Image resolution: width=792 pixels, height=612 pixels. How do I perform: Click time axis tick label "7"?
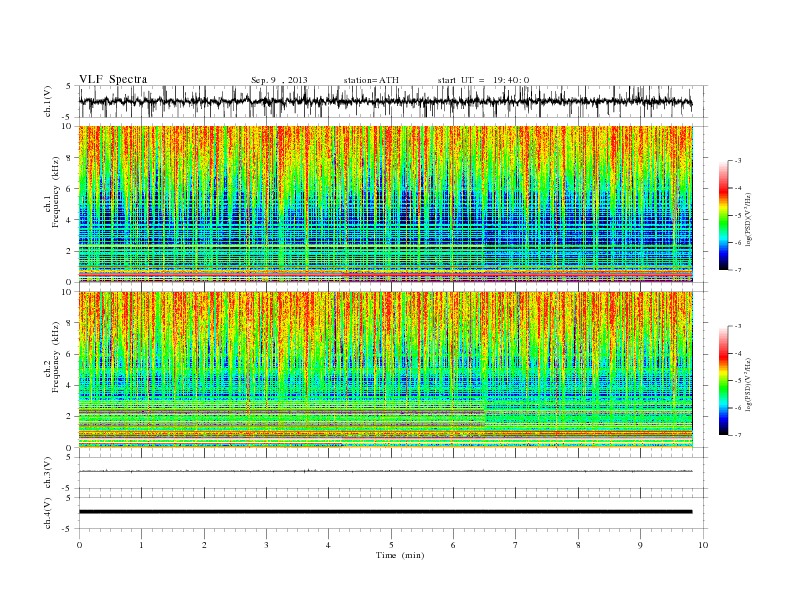pyautogui.click(x=516, y=545)
